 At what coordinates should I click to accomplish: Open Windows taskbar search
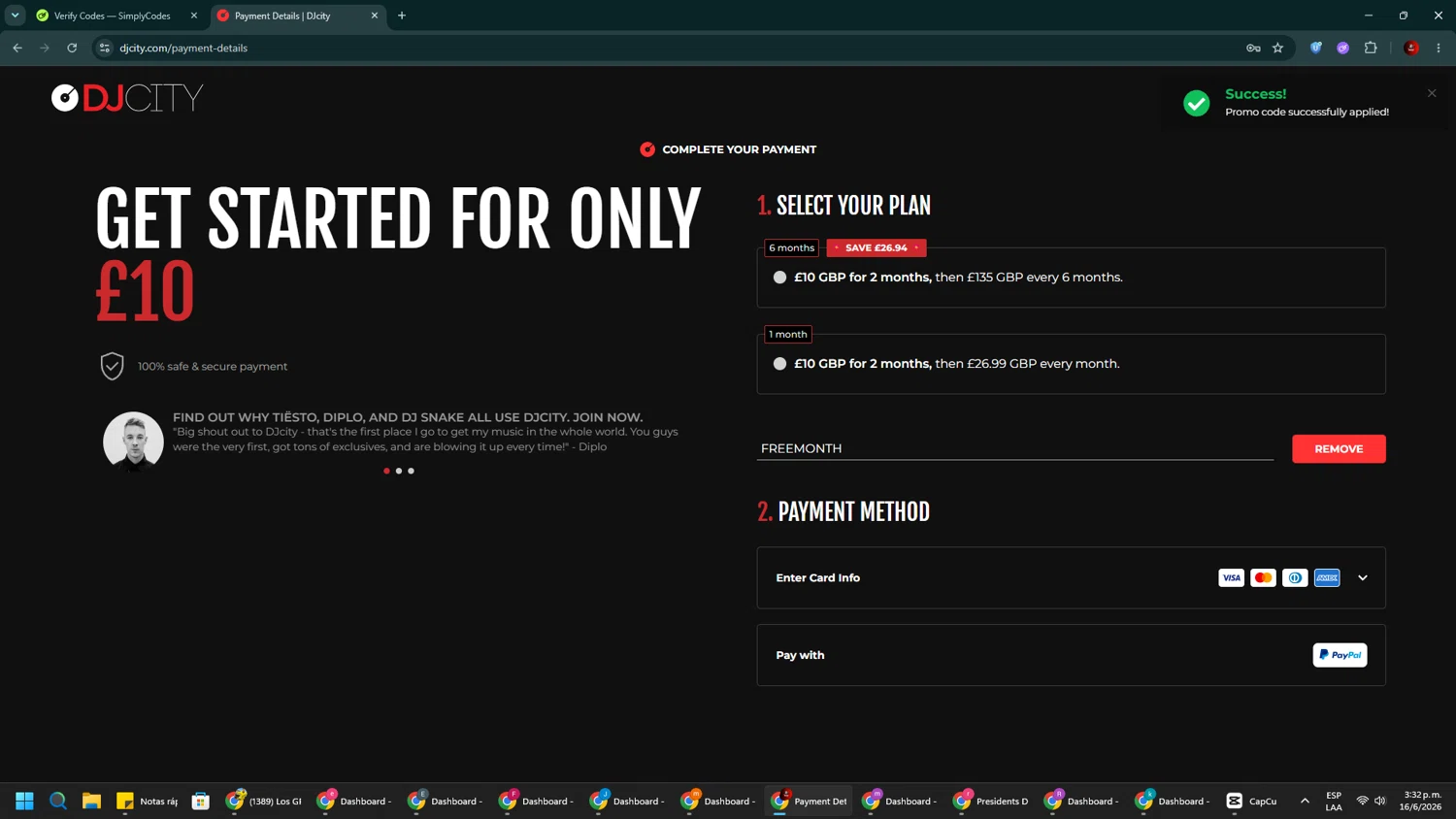(58, 801)
